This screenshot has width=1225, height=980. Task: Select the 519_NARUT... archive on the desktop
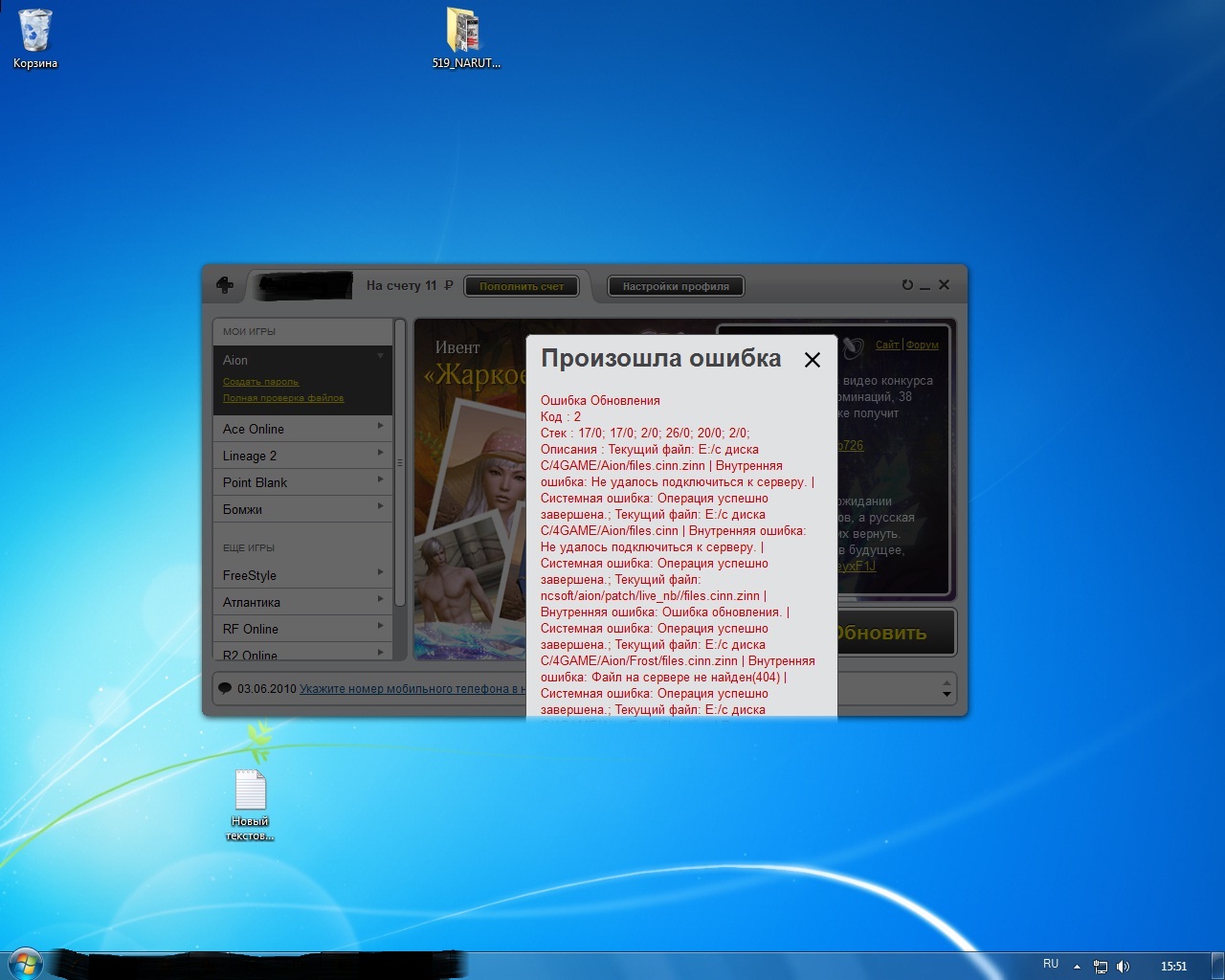point(465,39)
